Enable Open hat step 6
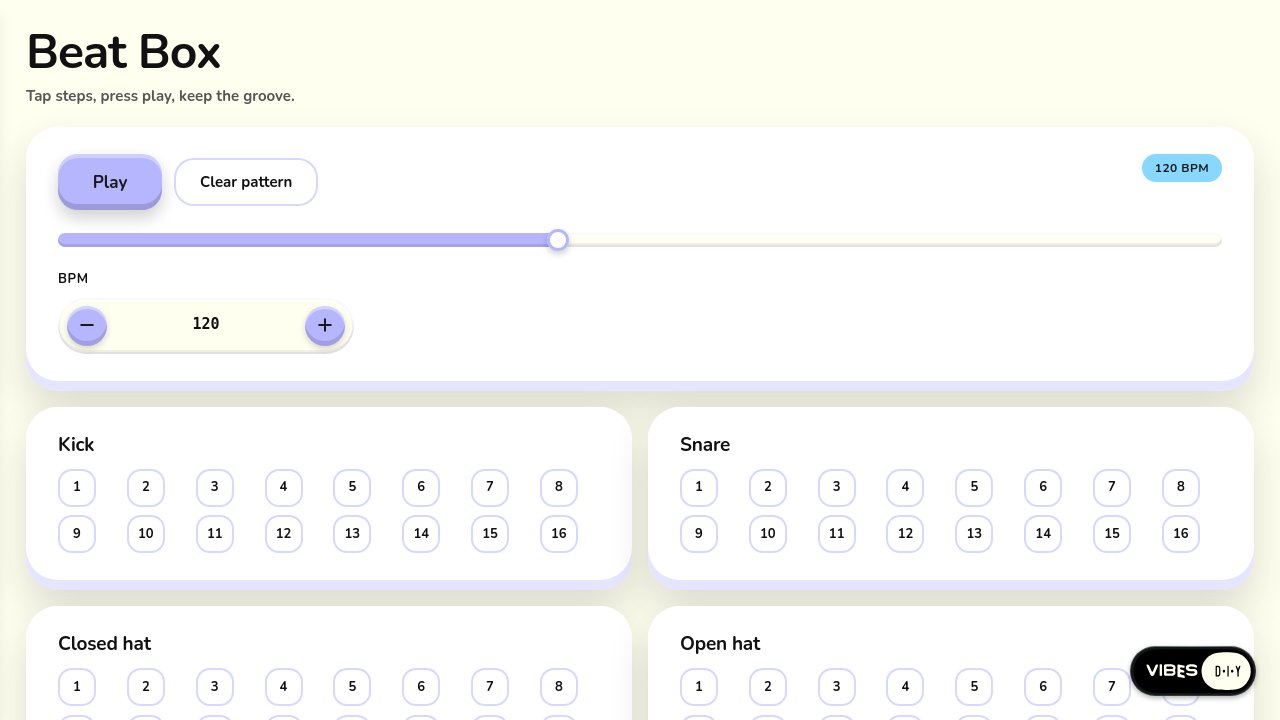 [x=1043, y=687]
